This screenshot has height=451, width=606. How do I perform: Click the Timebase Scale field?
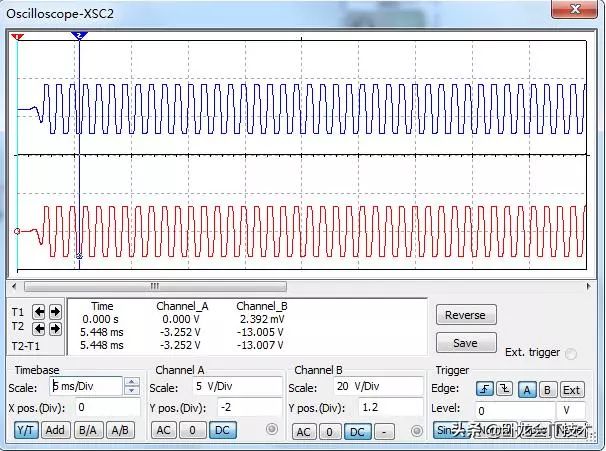tap(86, 386)
